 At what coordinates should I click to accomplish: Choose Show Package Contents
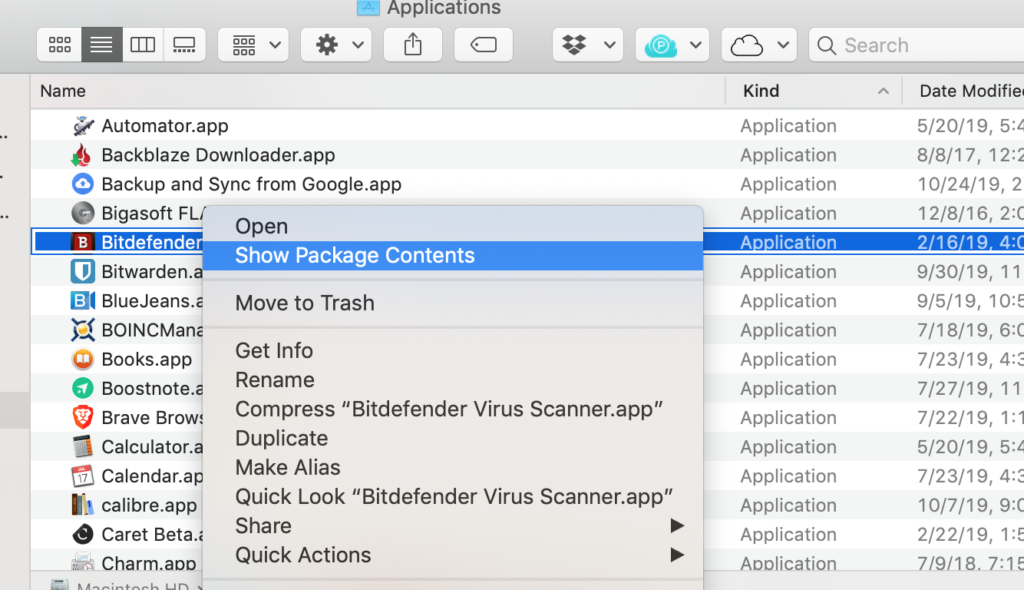[453, 255]
